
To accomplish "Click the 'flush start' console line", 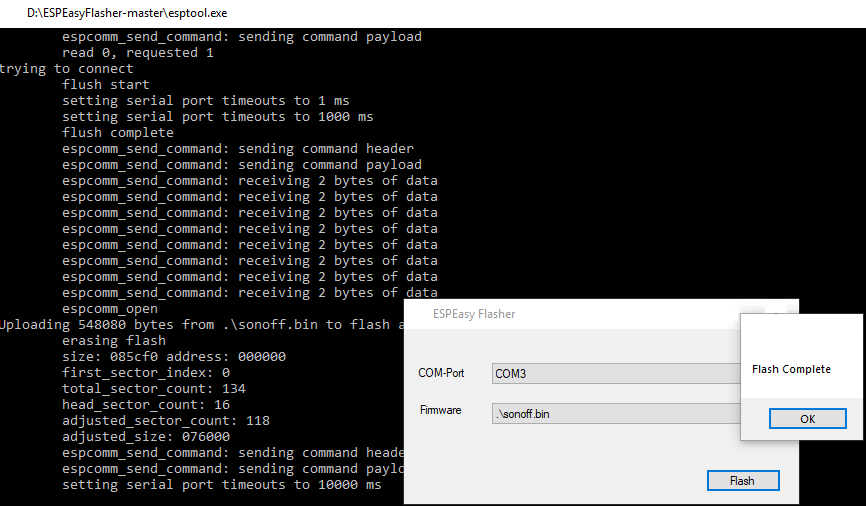I will (x=105, y=85).
